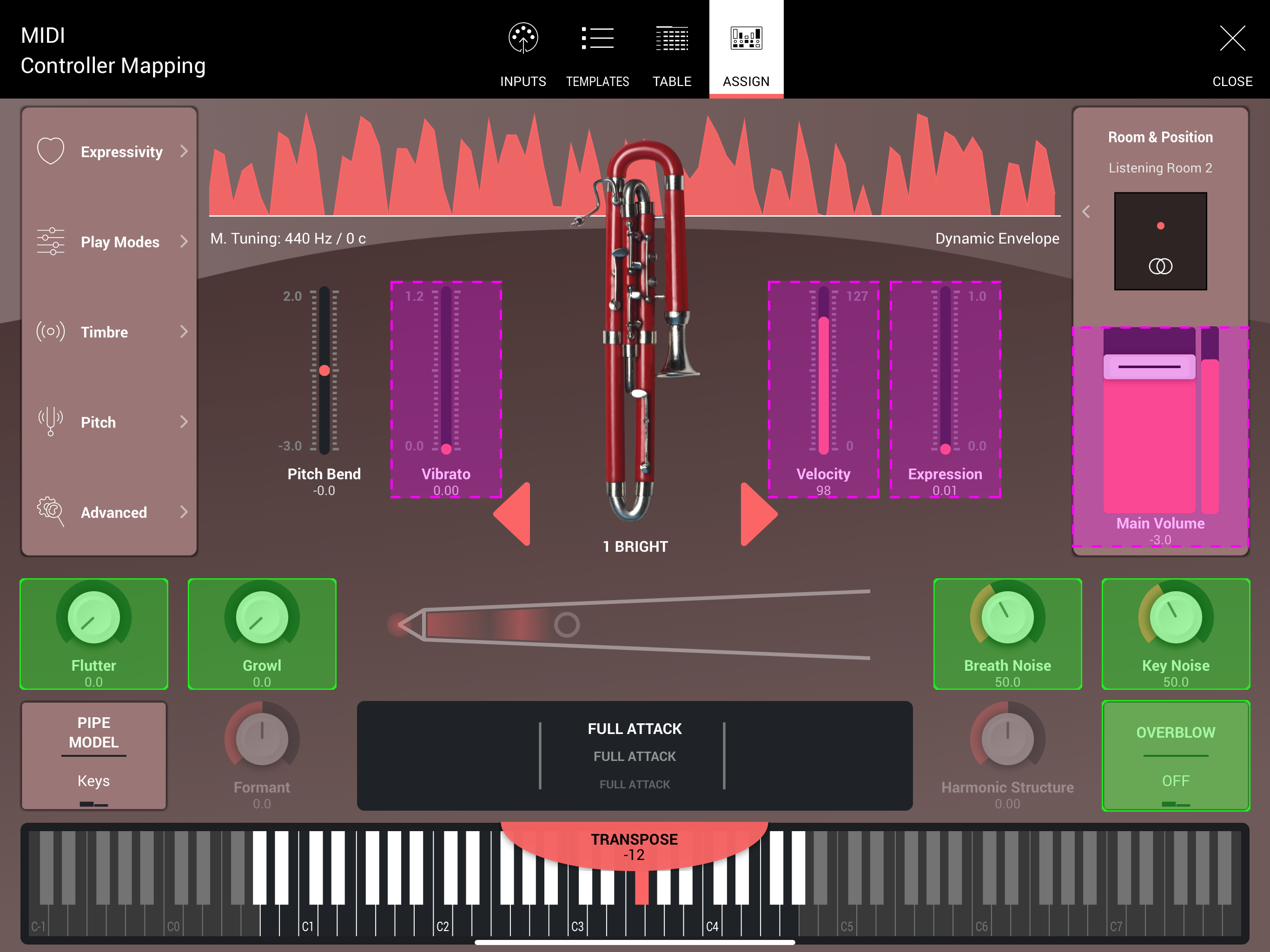Expand the Play Modes section chevron
This screenshot has width=1270, height=952.
point(184,241)
